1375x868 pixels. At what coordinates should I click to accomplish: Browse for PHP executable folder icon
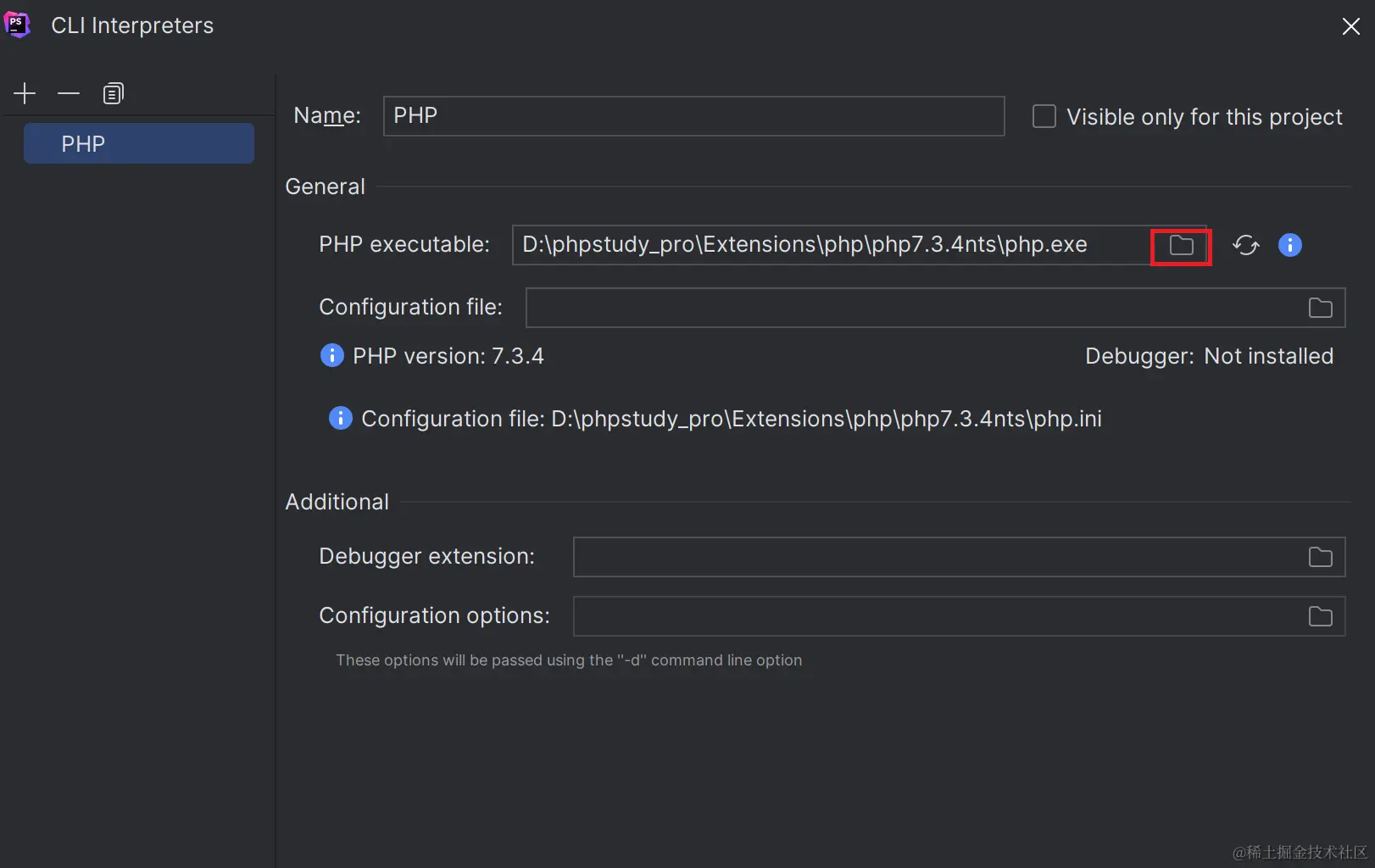point(1181,246)
